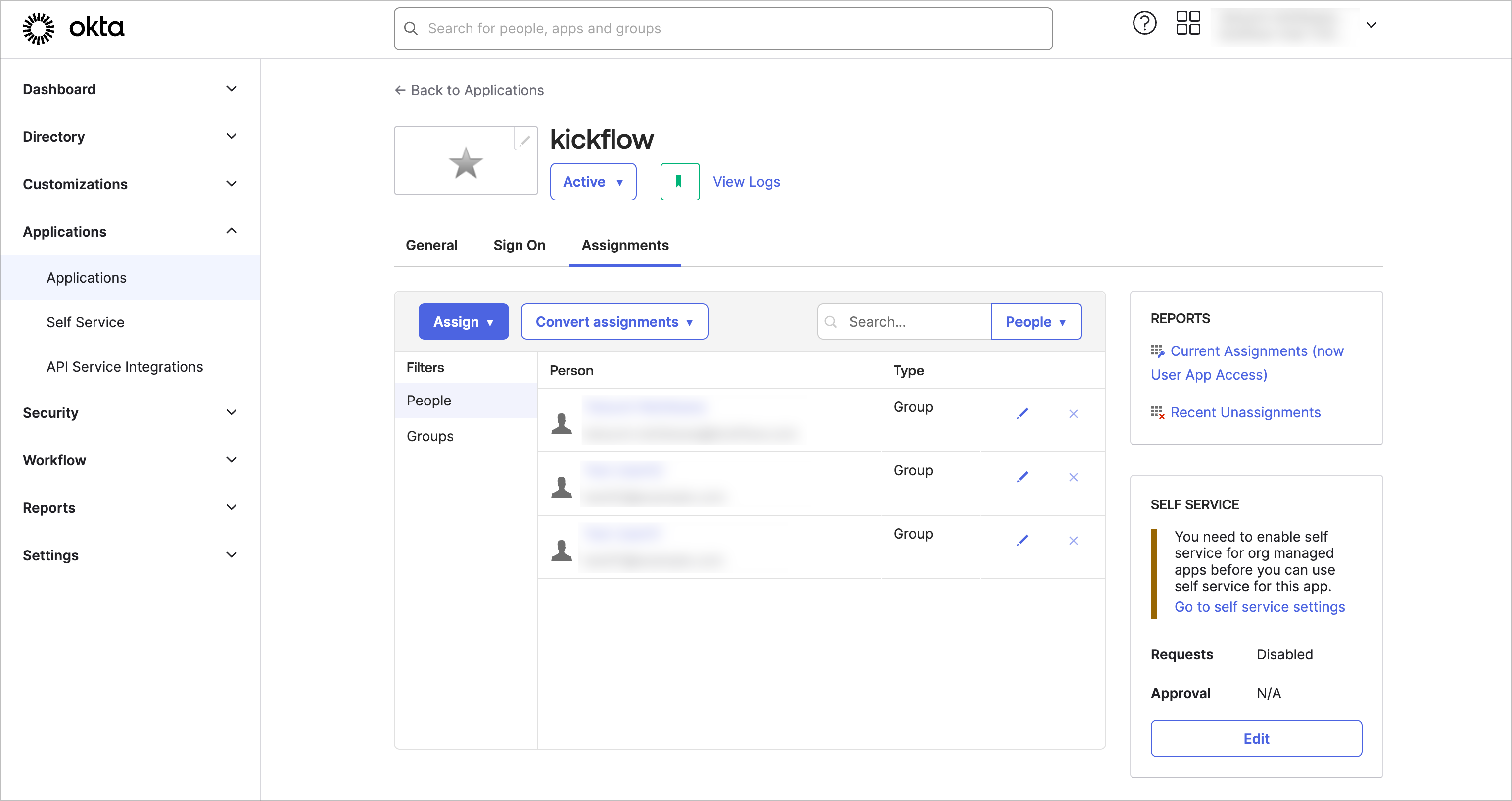Remove the third person assignment X

click(1073, 541)
